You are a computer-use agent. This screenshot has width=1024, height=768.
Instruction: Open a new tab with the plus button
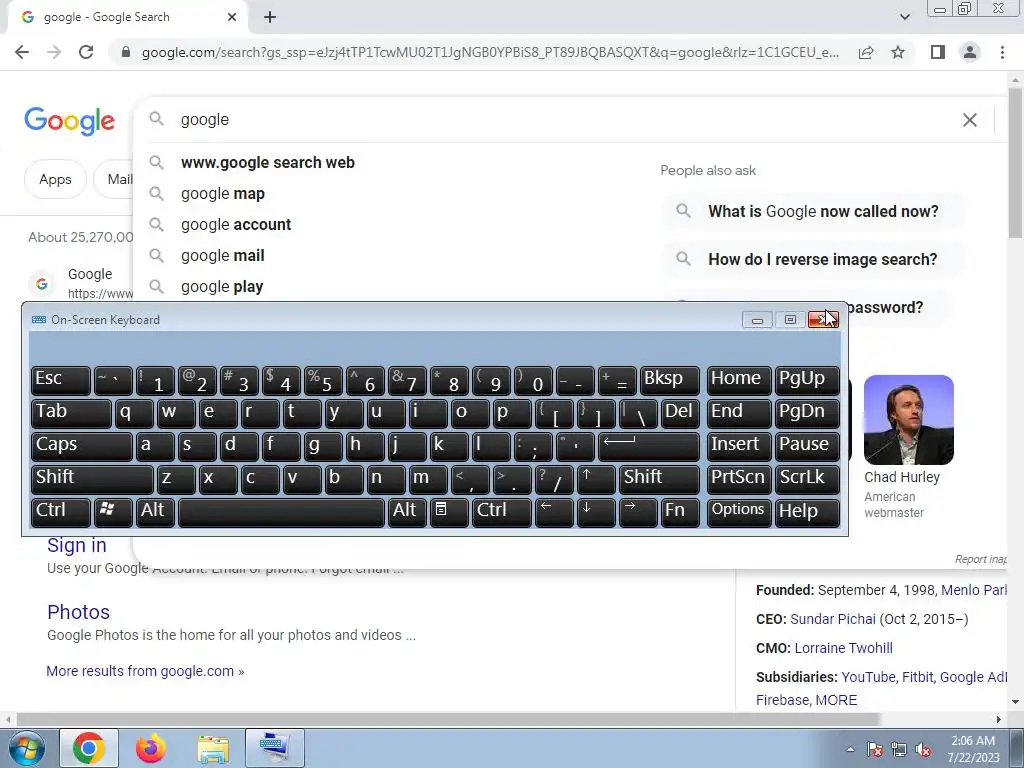coord(270,18)
